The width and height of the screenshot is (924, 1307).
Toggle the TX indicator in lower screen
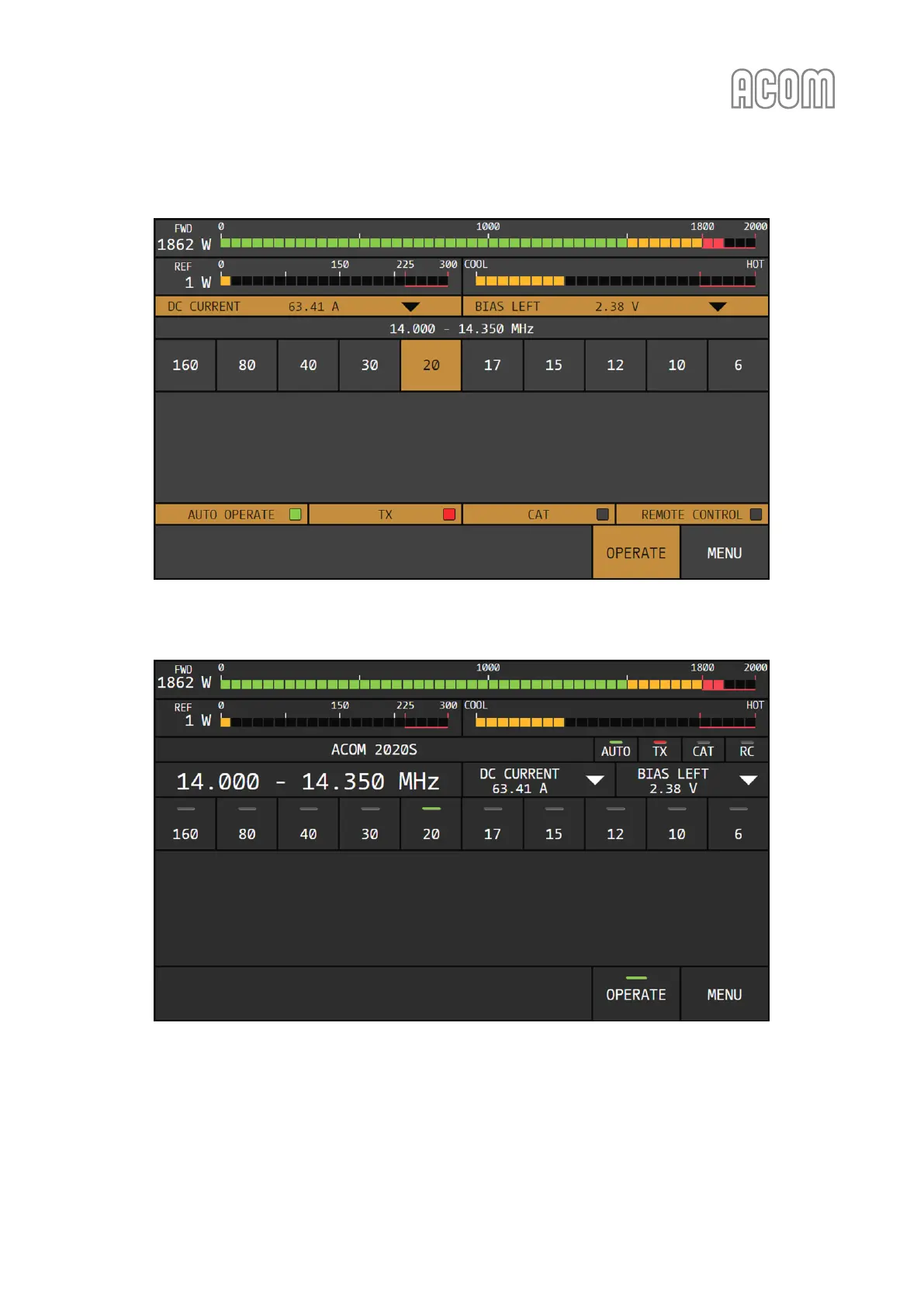[659, 750]
